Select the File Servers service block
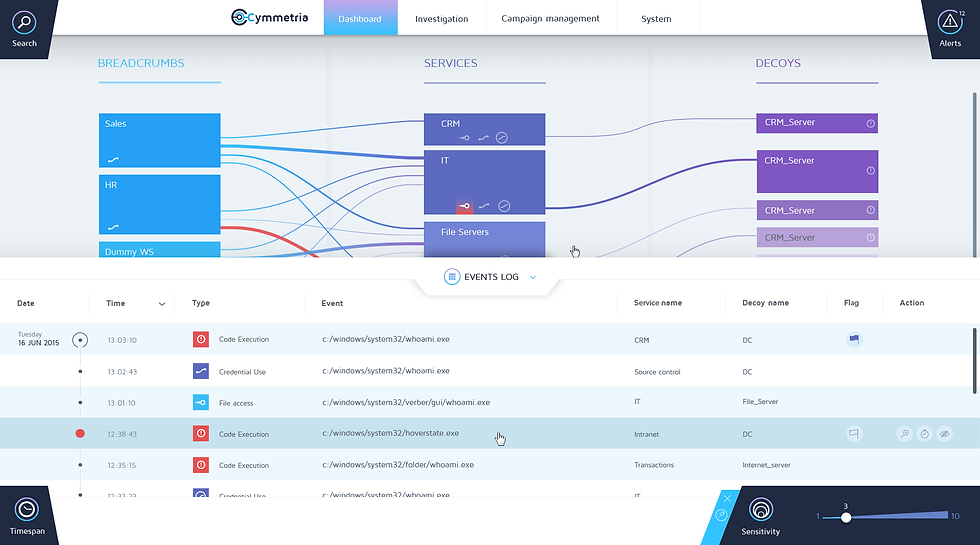 484,239
